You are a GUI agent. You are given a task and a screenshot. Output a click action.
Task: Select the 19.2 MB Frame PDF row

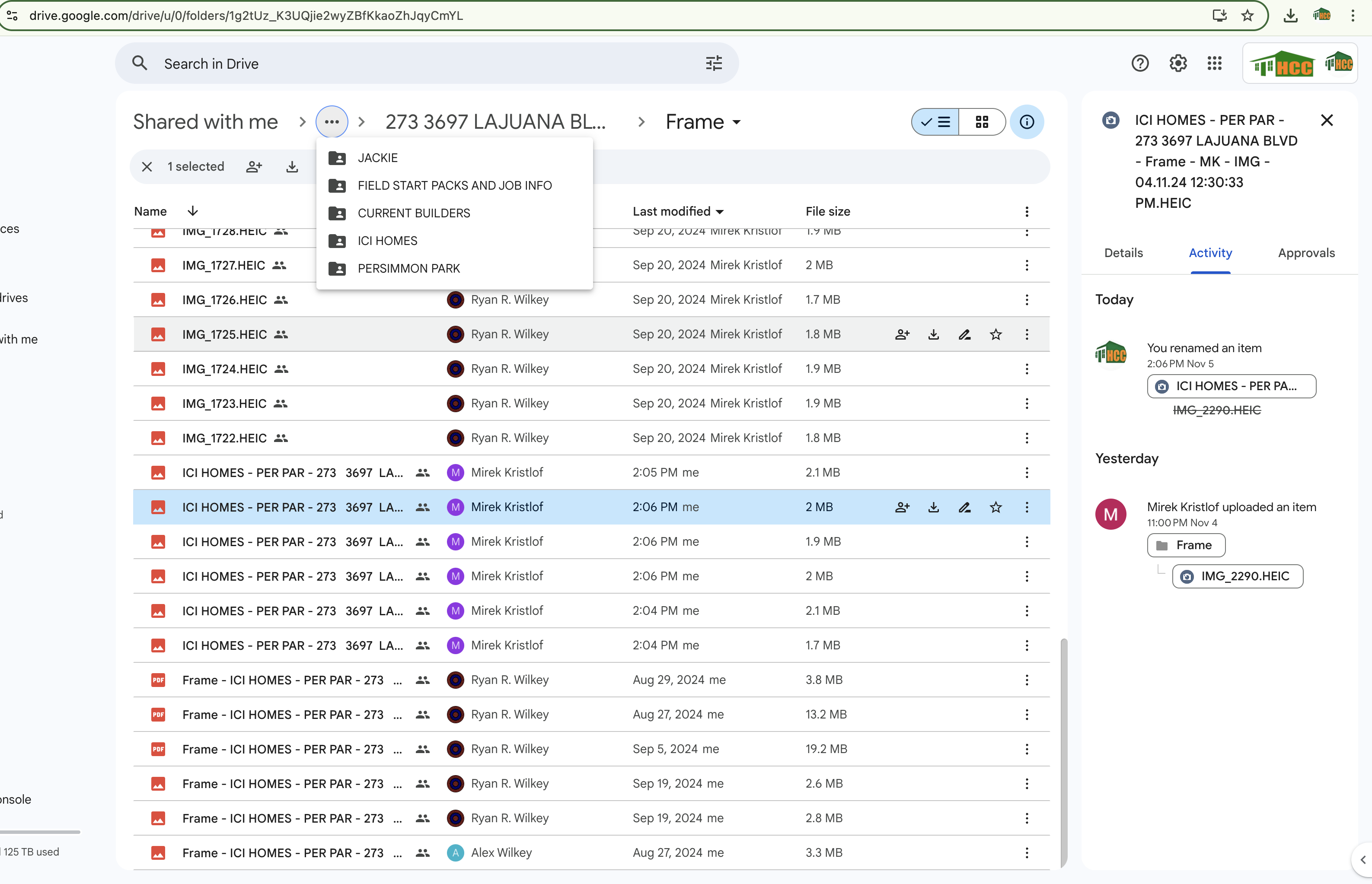pyautogui.click(x=591, y=749)
